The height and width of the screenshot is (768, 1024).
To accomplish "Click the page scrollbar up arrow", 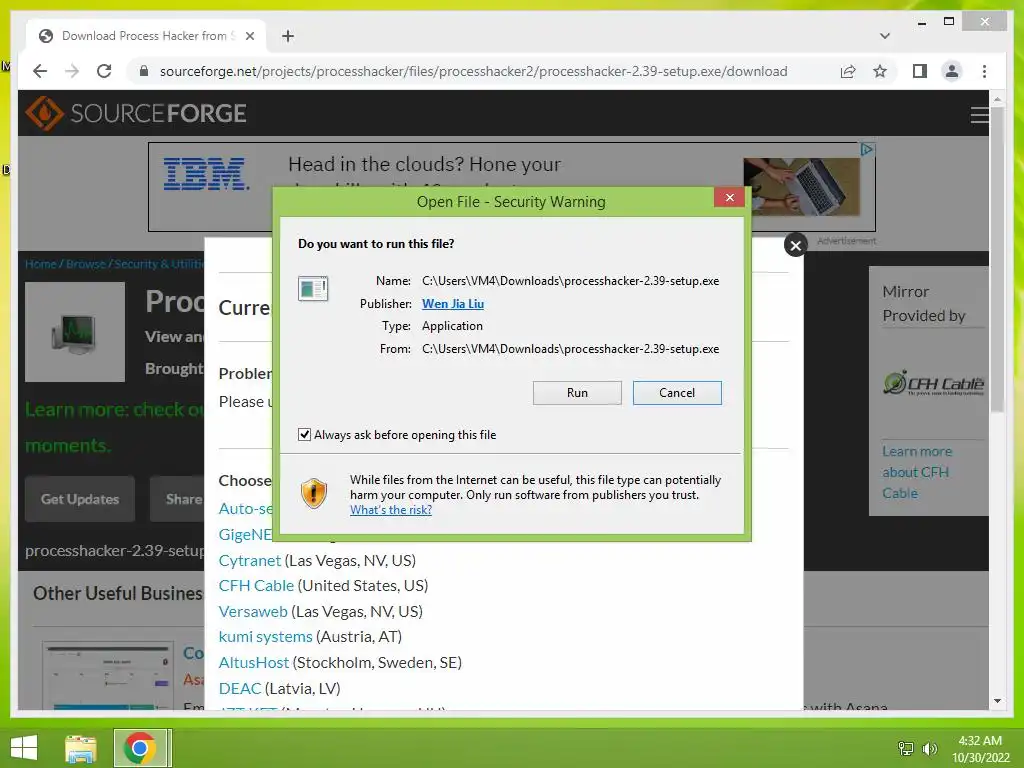I will pyautogui.click(x=997, y=99).
